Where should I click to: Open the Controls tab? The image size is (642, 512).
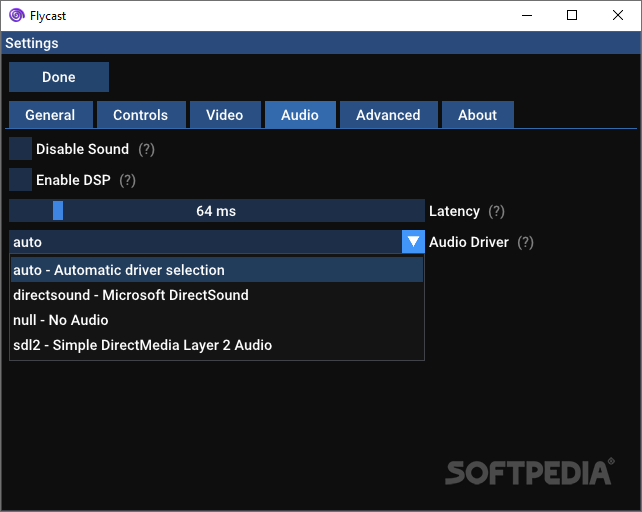[141, 115]
